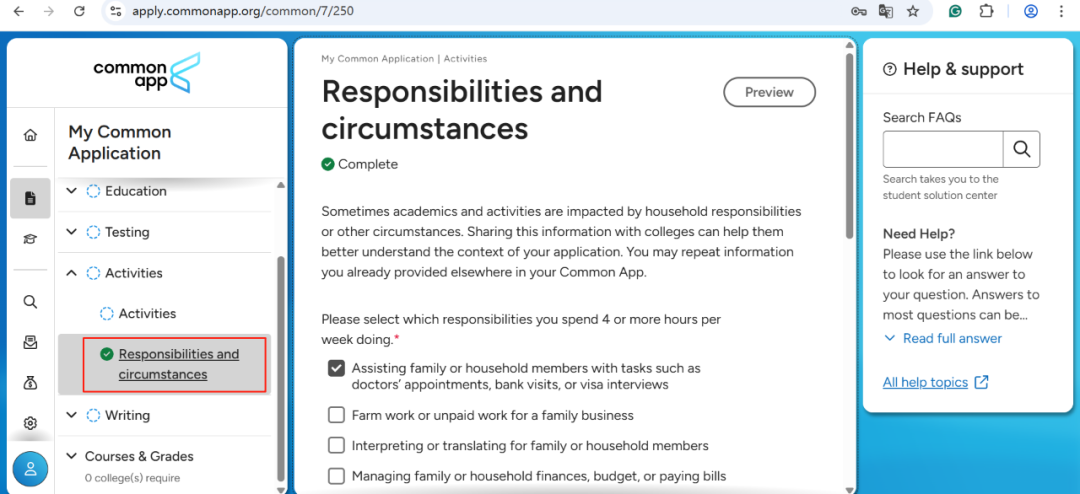Click the Search FAQs text field
Viewport: 1080px width, 494px height.
coord(943,149)
